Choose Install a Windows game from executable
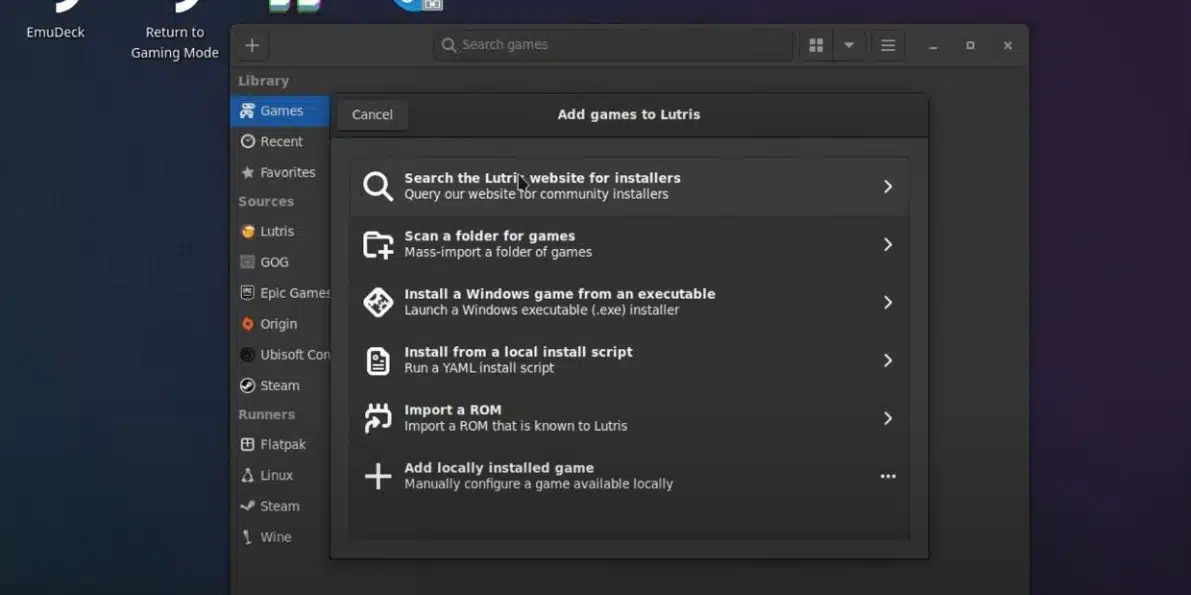 click(629, 302)
